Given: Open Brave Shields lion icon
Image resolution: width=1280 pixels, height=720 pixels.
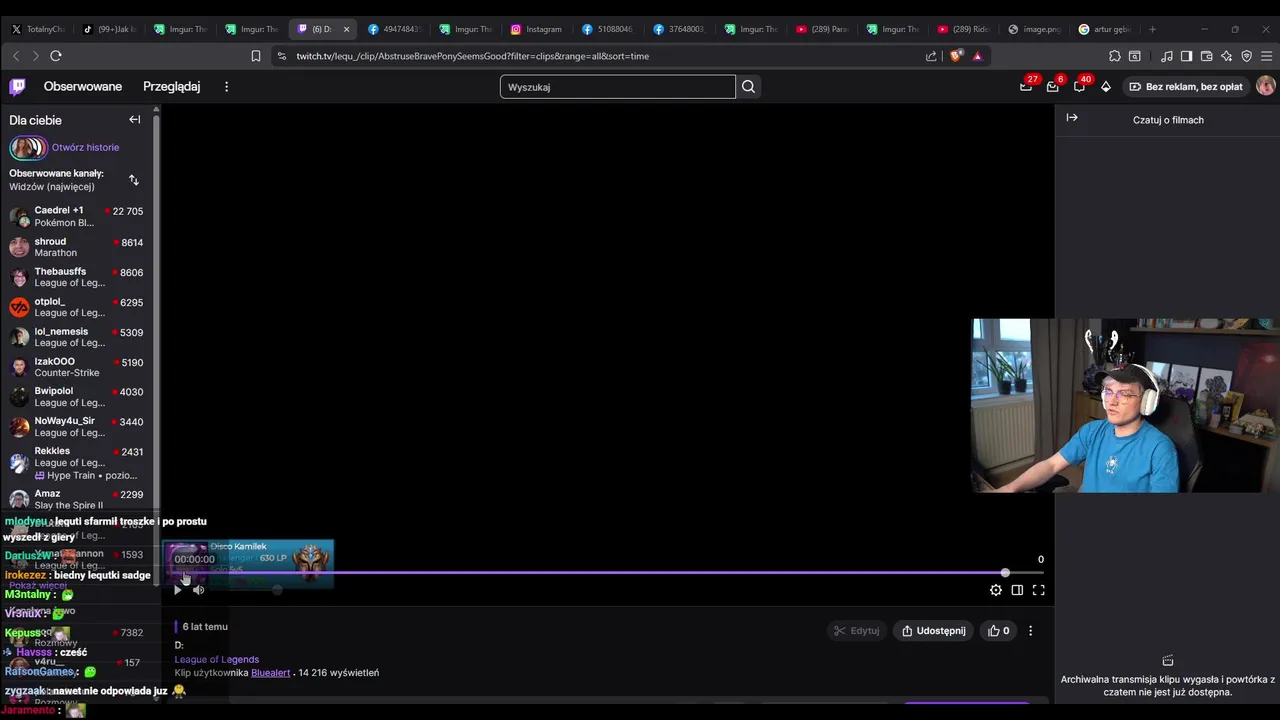Looking at the screenshot, I should click(956, 56).
